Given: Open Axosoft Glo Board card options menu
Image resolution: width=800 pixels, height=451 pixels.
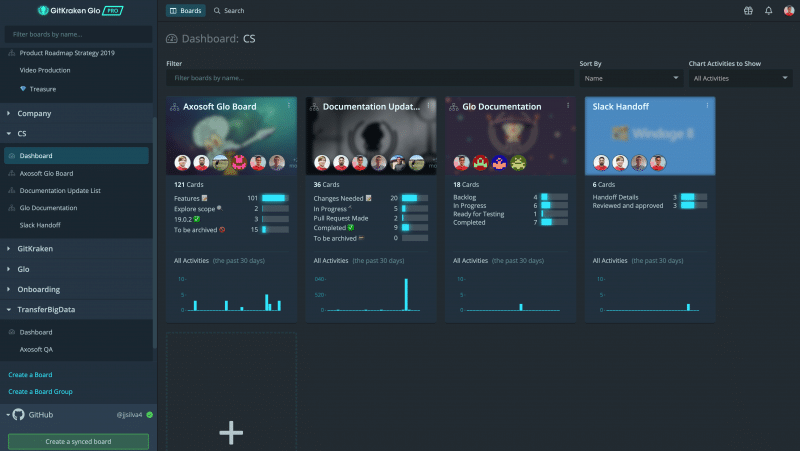Looking at the screenshot, I should click(x=289, y=106).
